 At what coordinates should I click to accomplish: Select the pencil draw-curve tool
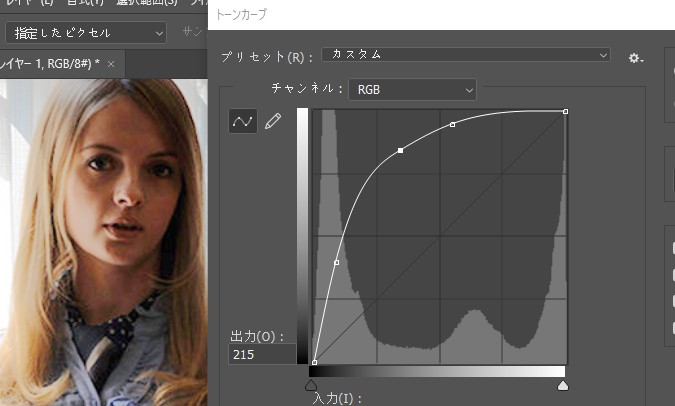(273, 121)
